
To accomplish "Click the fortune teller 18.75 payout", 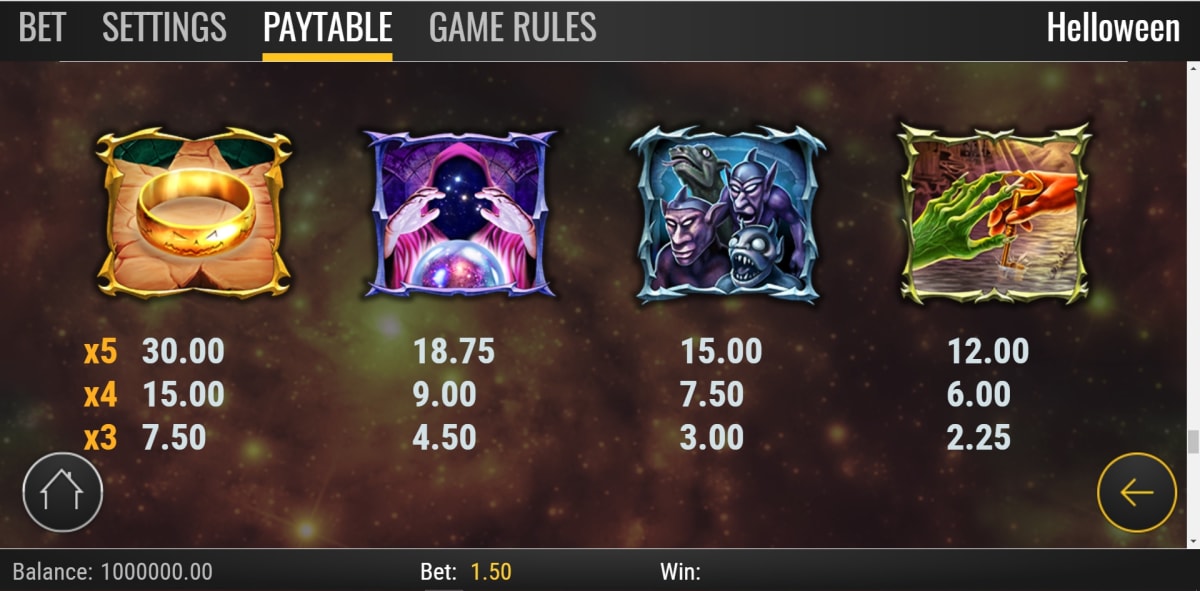I will point(454,351).
